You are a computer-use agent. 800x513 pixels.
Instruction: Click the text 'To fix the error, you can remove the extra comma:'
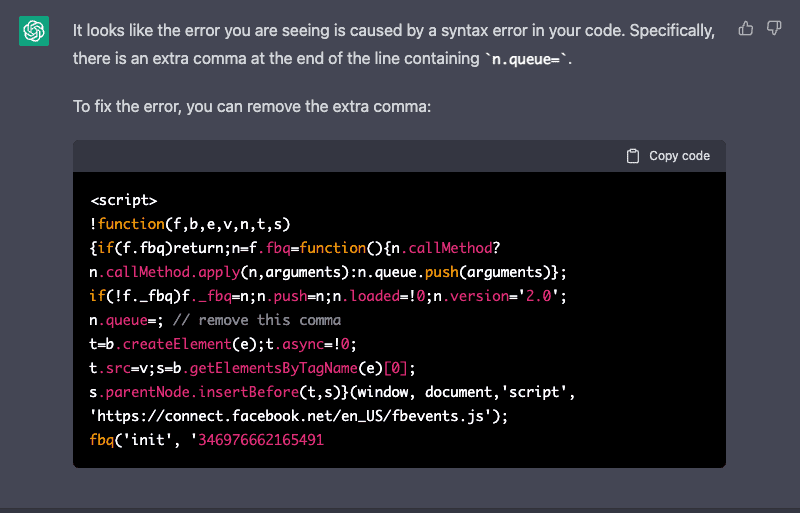[252, 107]
